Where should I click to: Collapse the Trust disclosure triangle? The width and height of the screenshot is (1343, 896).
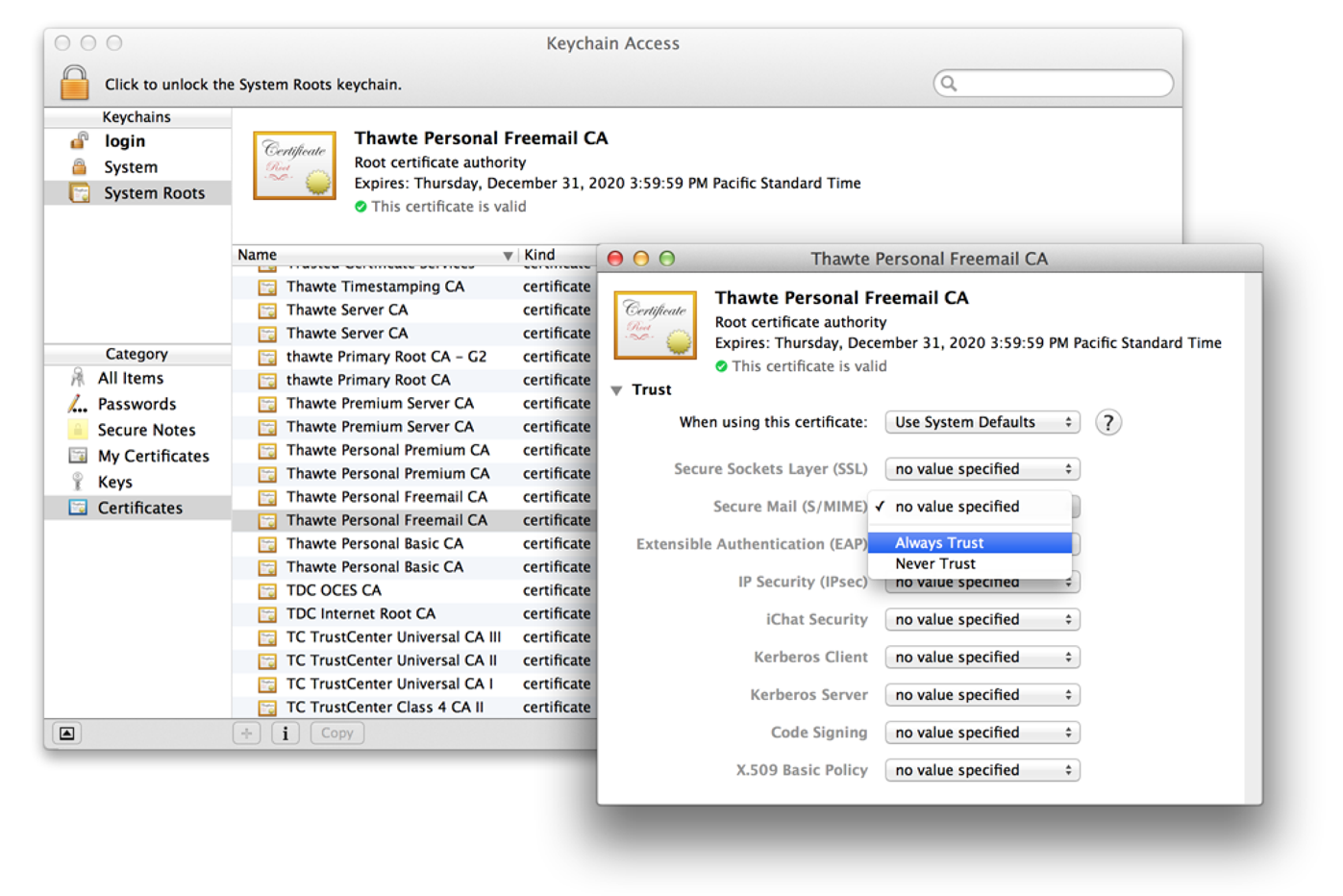(617, 389)
